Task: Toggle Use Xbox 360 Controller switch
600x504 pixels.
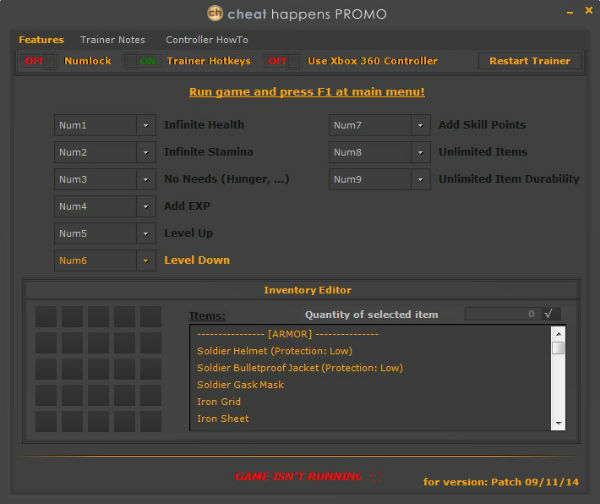Action: (x=283, y=61)
